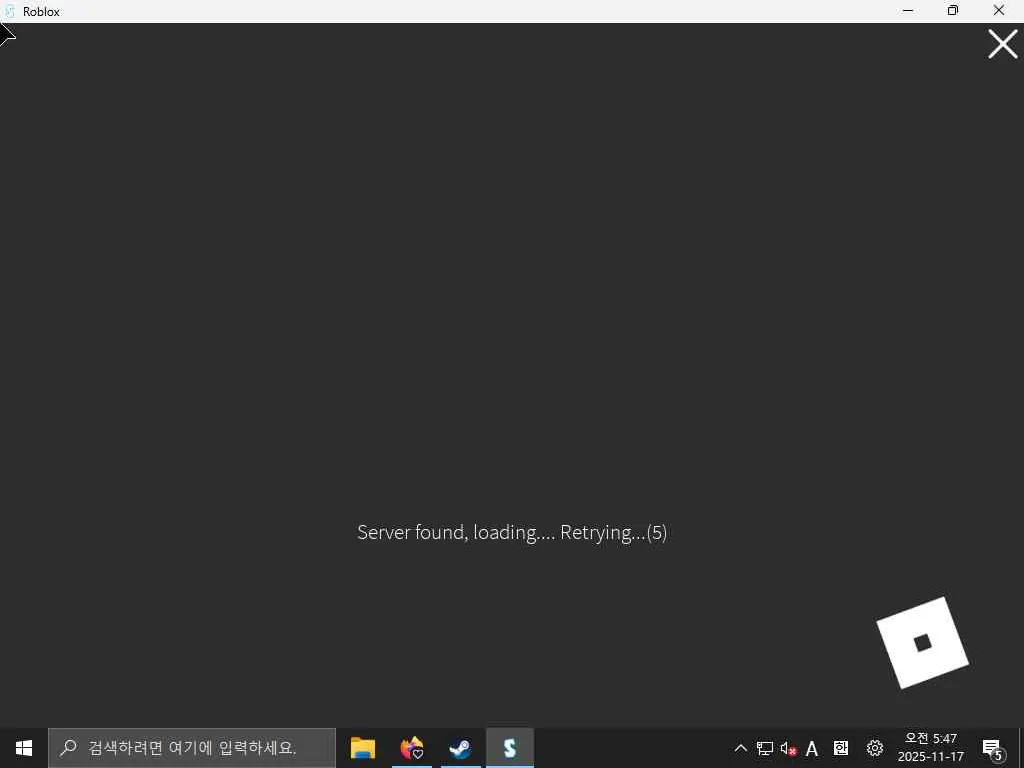Open Steam from the taskbar
This screenshot has height=768, width=1024.
460,748
